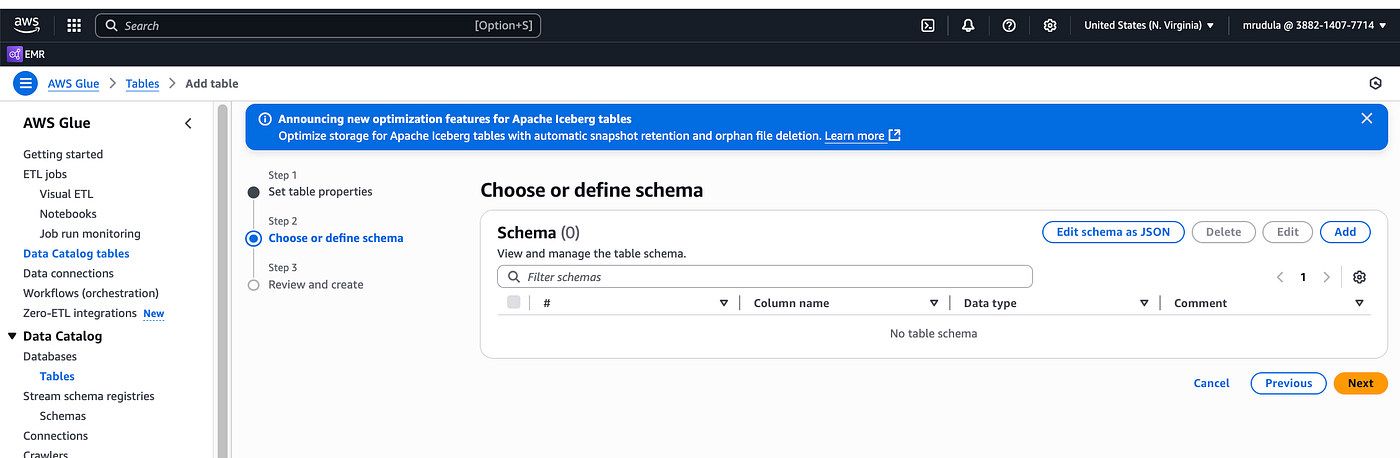Collapse the Data Catalog section
Viewport: 1400px width, 458px height.
(12, 336)
